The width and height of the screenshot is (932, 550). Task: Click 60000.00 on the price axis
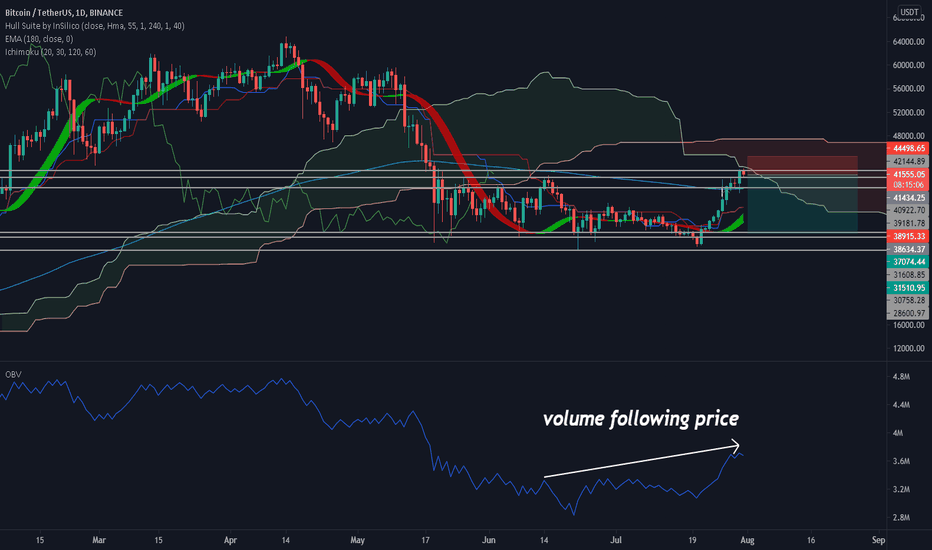click(908, 65)
